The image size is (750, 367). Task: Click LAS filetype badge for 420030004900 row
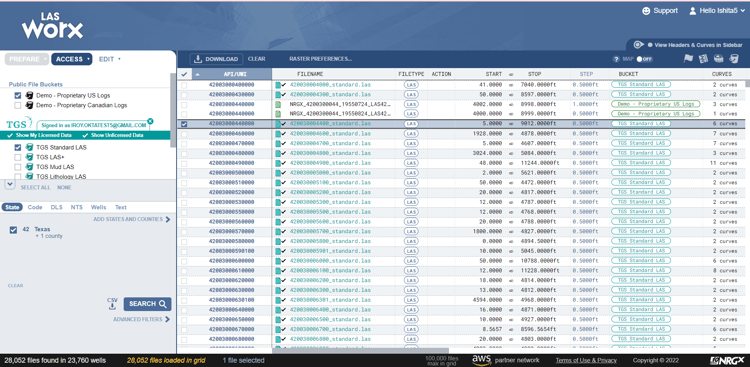click(x=410, y=163)
